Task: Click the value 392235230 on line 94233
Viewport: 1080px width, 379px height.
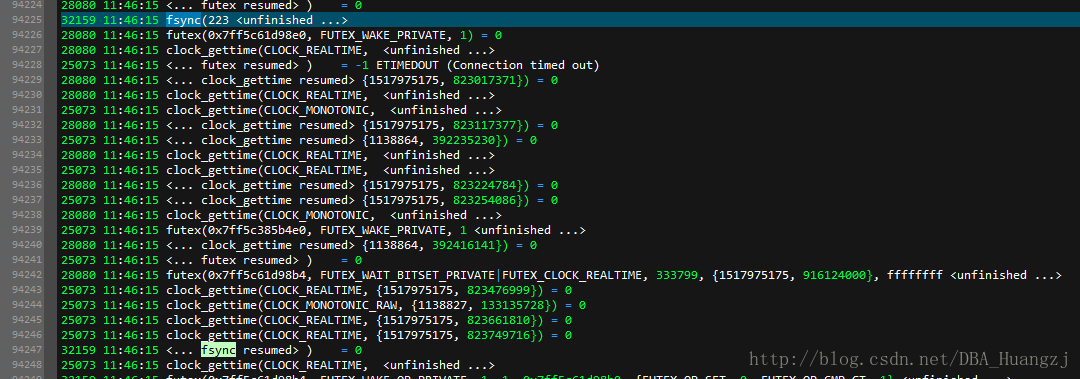Action: coord(464,141)
